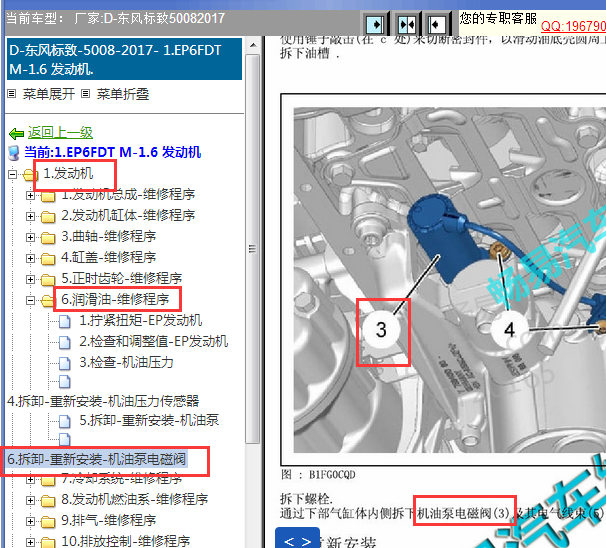Click the engine diagram image B1FG0CQD
The width and height of the screenshot is (606, 548).
(449, 280)
